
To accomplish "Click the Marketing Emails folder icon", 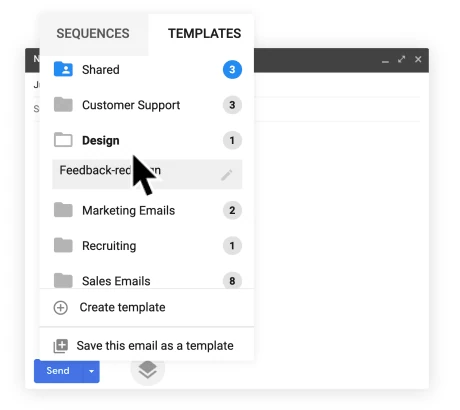I will [x=63, y=210].
